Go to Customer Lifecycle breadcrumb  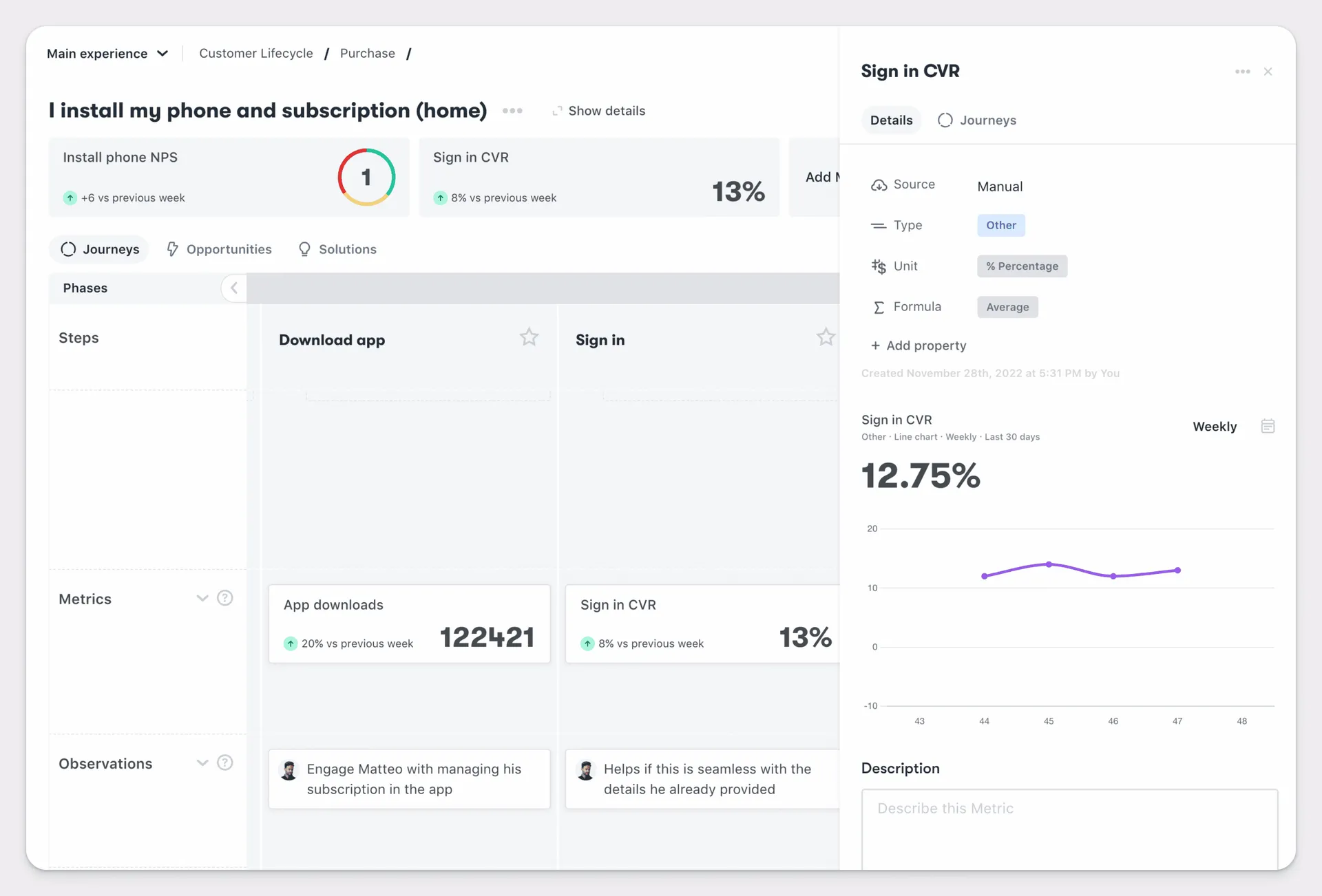point(256,54)
